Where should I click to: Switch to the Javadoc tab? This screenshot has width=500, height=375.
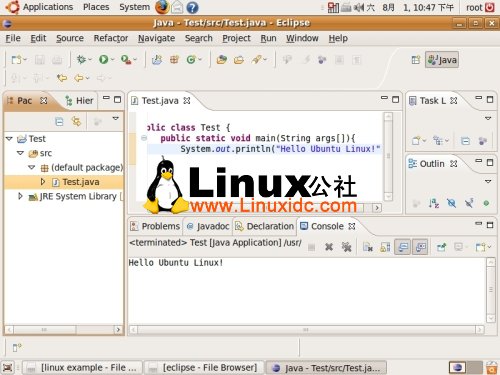[x=208, y=226]
